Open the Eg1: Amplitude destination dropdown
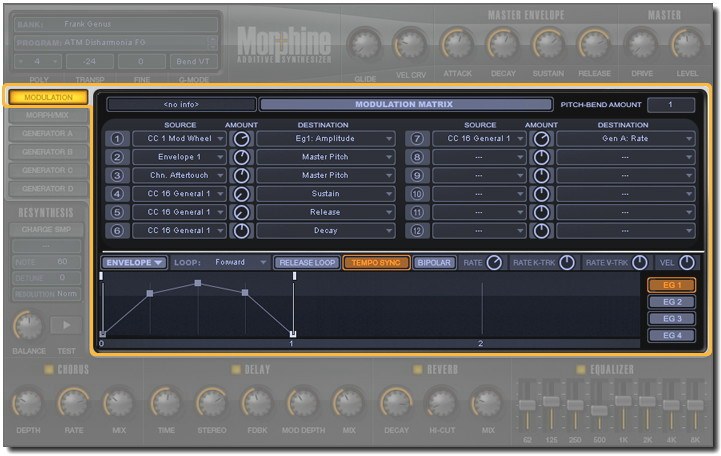Image resolution: width=721 pixels, height=456 pixels. (x=326, y=139)
